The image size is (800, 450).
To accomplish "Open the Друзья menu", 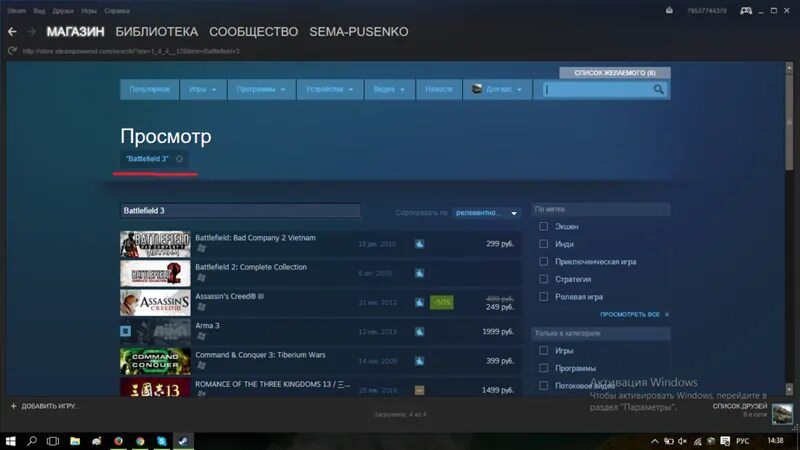I will [x=63, y=11].
